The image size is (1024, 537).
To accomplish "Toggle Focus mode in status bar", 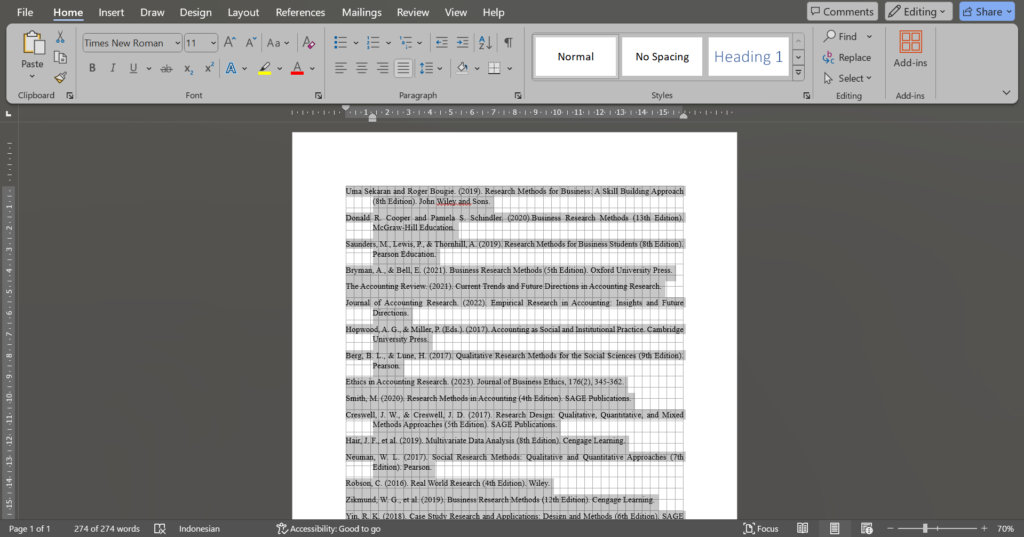I will click(x=761, y=529).
